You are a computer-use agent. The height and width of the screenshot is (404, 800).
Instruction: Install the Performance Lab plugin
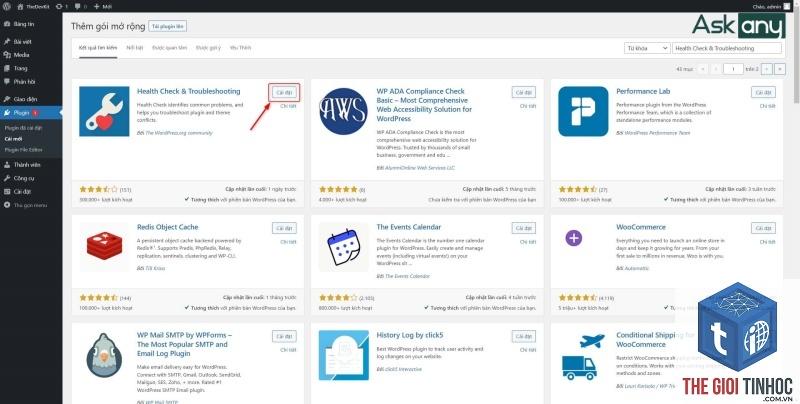tap(763, 92)
